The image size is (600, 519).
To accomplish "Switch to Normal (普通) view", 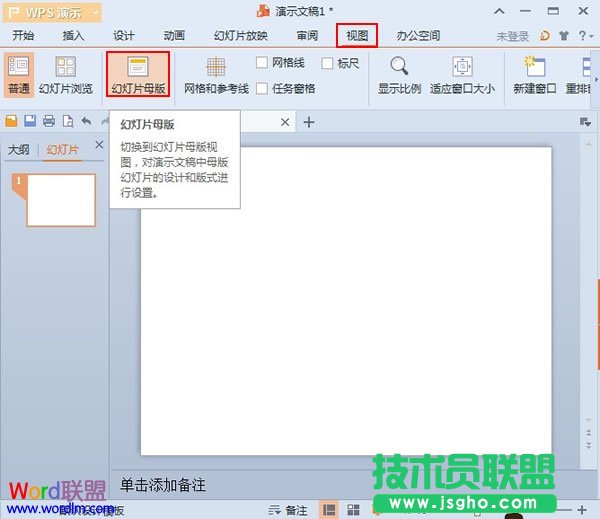I will (x=19, y=75).
